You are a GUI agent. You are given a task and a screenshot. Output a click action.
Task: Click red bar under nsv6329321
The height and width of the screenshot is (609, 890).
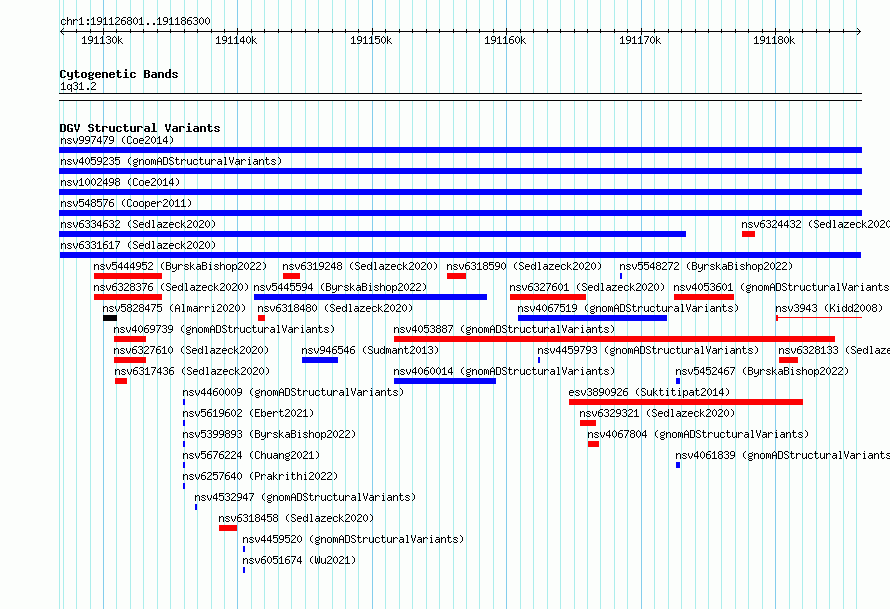click(588, 423)
